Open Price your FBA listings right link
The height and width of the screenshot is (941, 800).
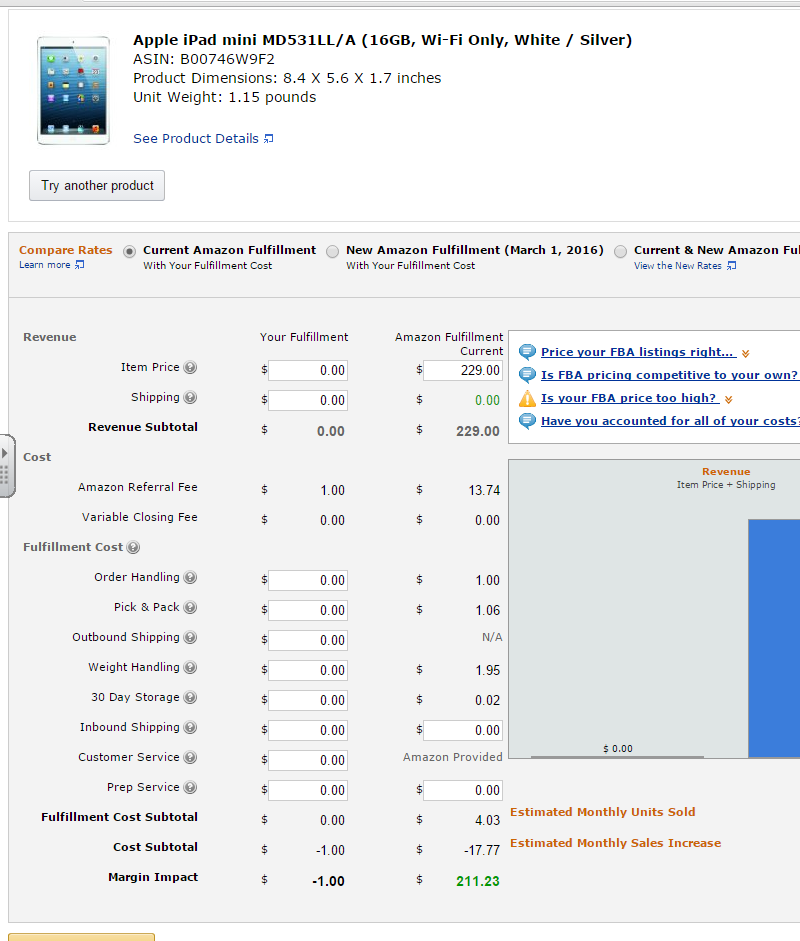click(x=638, y=352)
